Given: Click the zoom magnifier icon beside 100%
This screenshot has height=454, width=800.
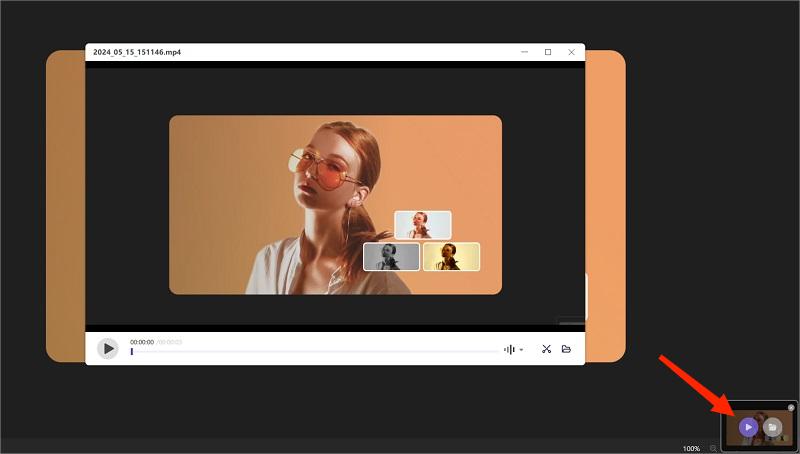Looking at the screenshot, I should 713,448.
